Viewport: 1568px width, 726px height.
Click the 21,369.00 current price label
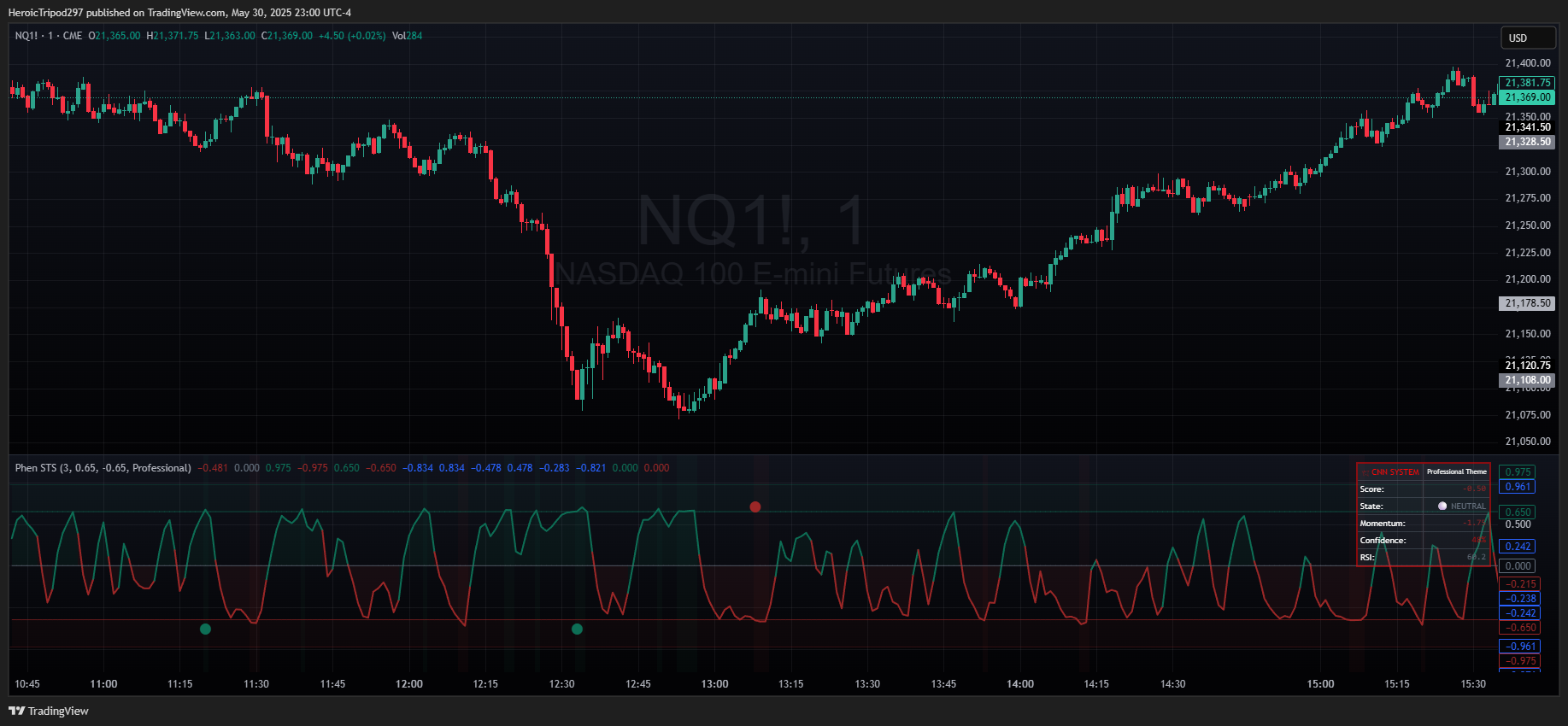coord(1527,97)
